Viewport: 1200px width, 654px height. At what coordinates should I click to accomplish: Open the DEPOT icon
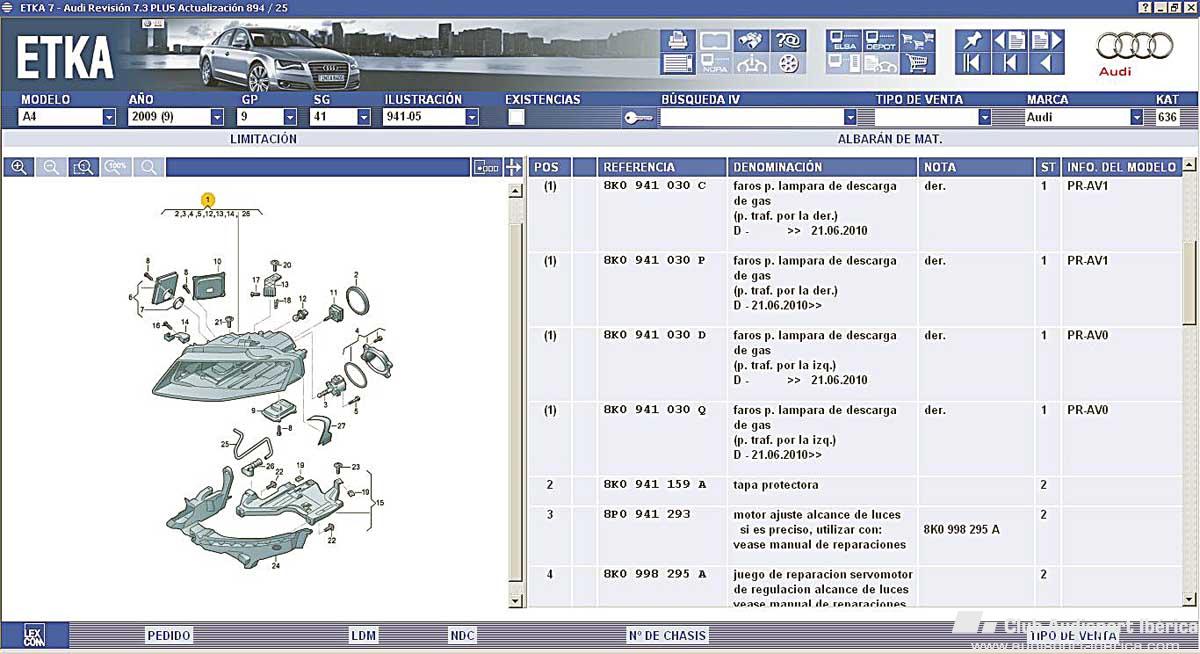click(880, 41)
